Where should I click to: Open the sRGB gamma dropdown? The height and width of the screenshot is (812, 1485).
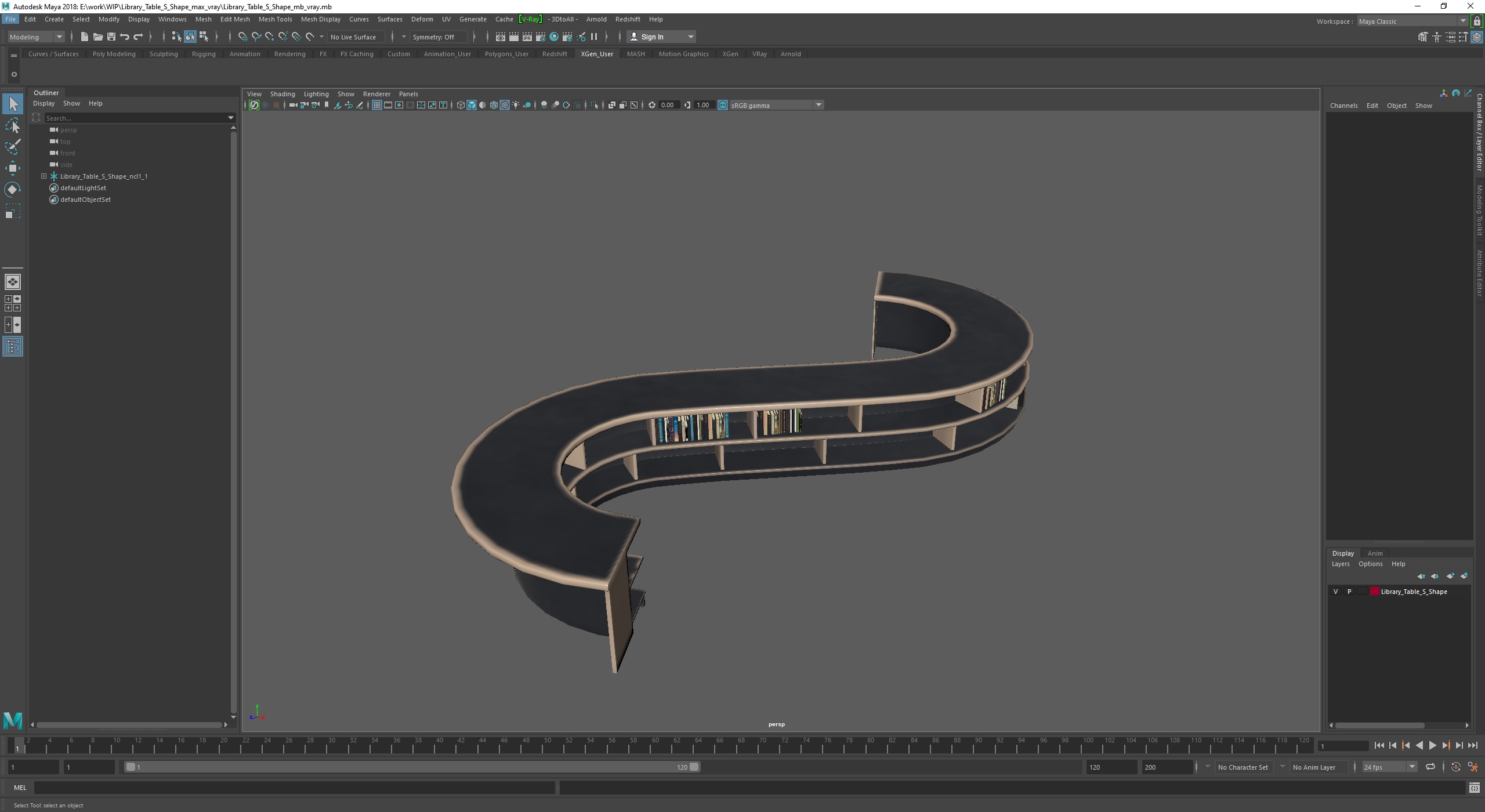818,105
